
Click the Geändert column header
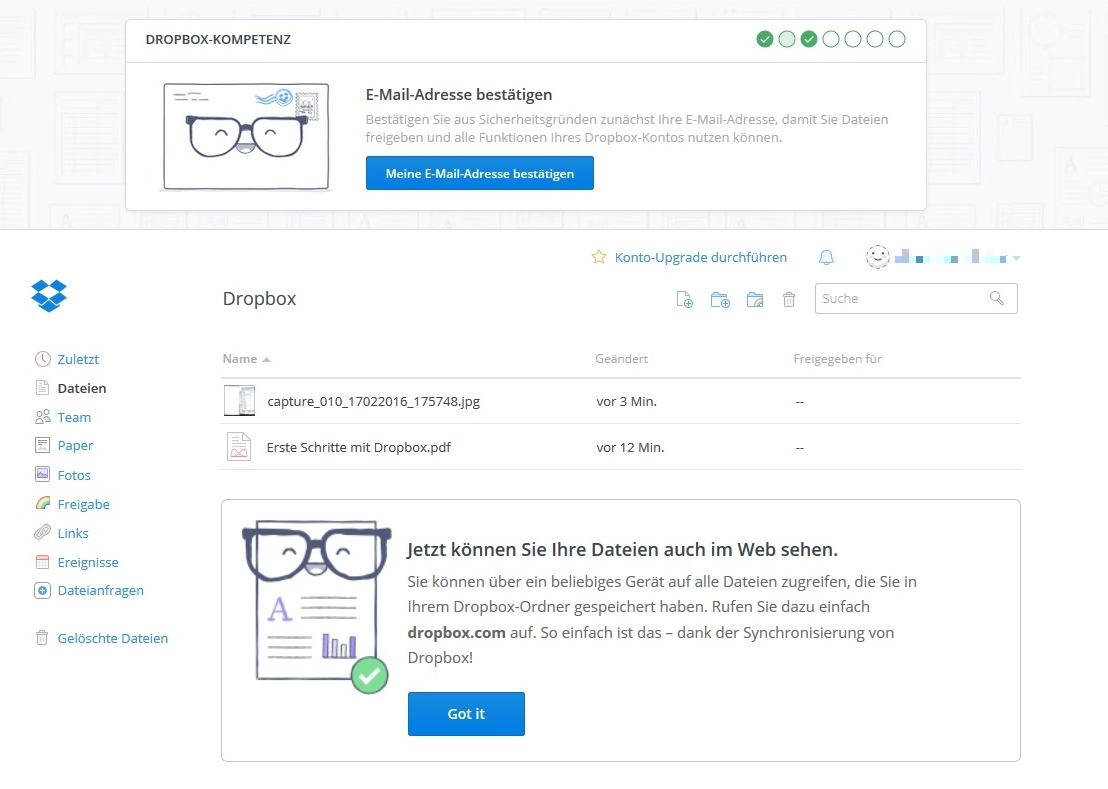tap(621, 359)
